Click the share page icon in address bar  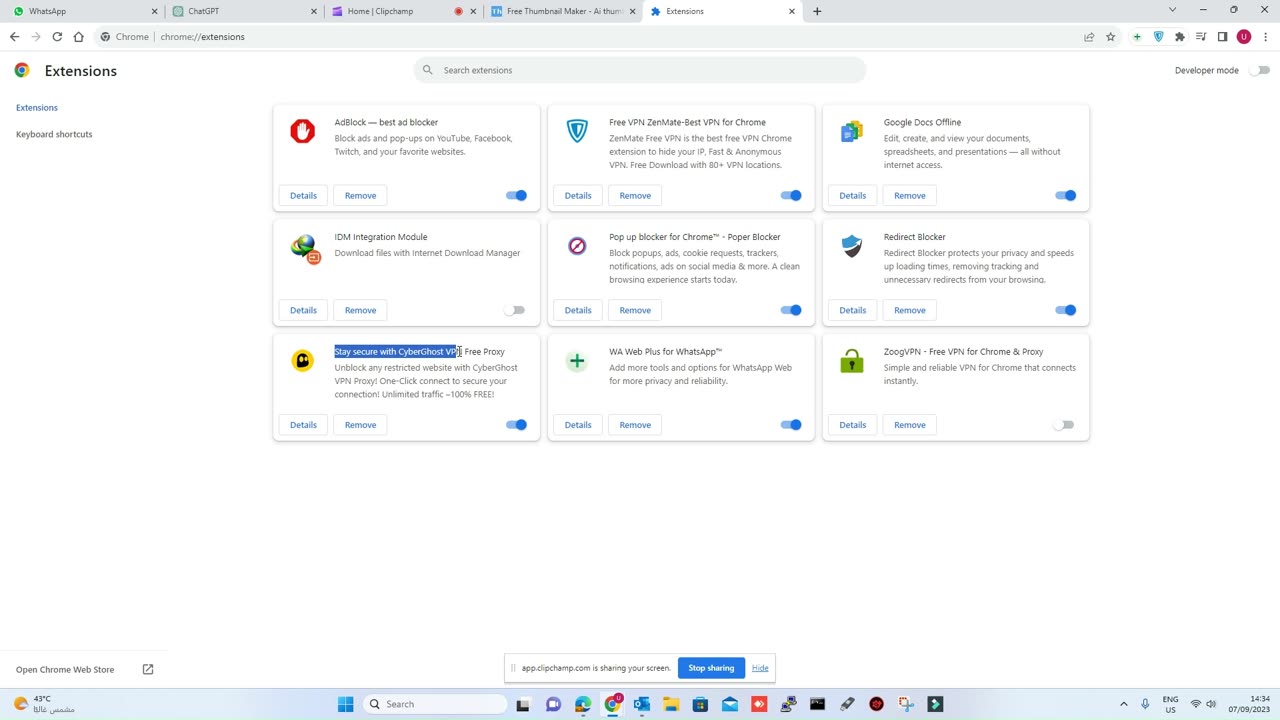[1089, 37]
